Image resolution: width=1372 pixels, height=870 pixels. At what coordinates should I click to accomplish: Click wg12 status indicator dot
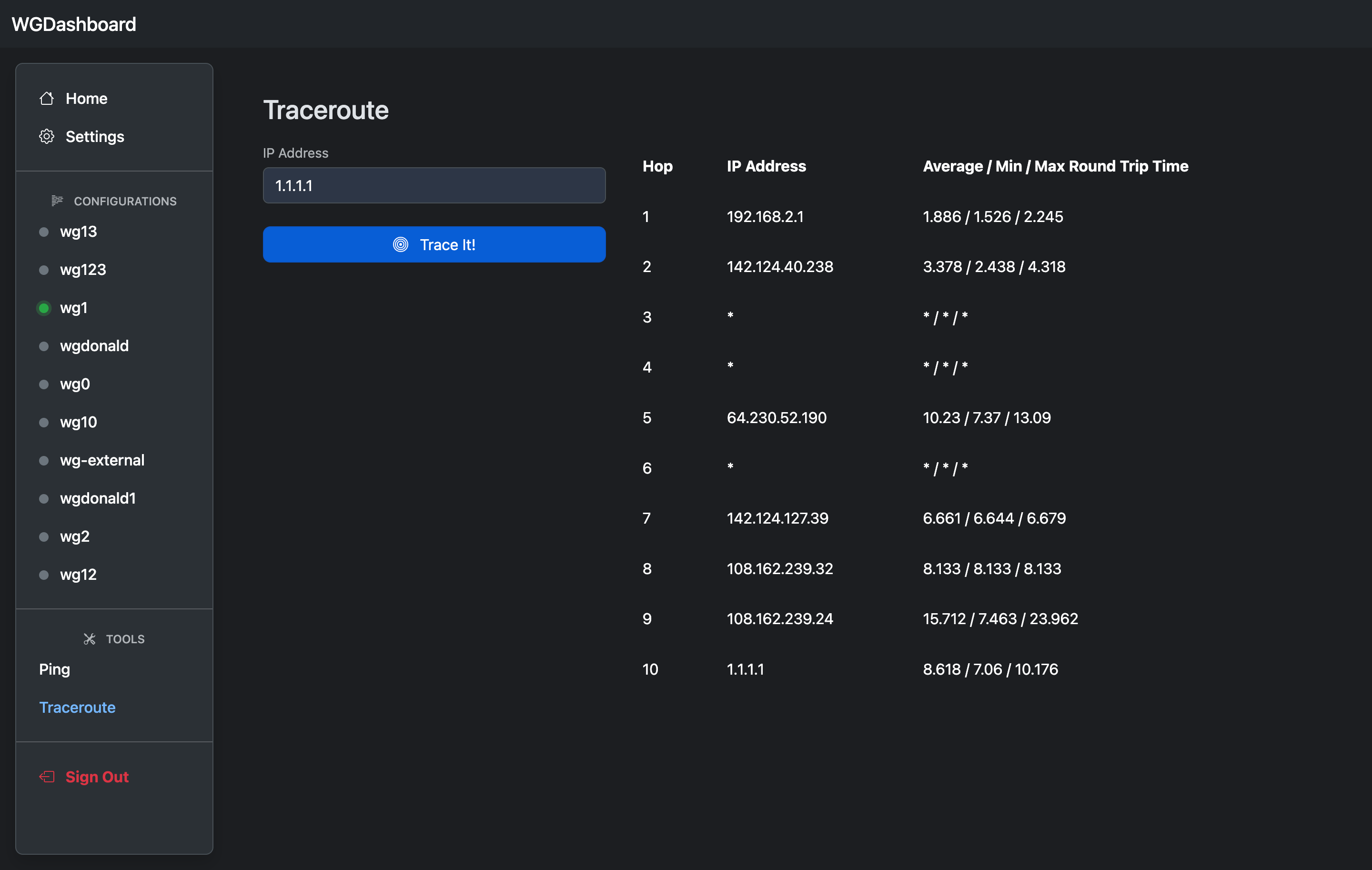[x=44, y=575]
